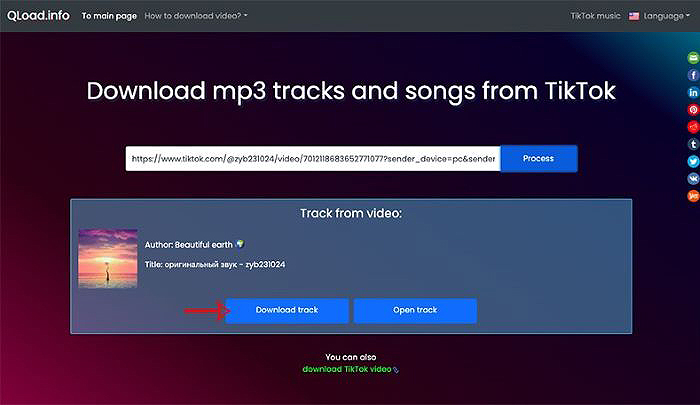Click Open track button
The width and height of the screenshot is (700, 405).
pos(415,310)
